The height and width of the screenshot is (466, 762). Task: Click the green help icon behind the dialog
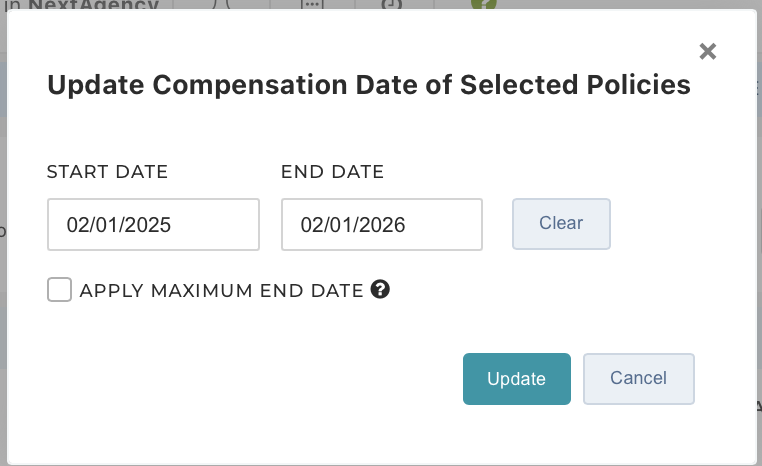tap(484, 4)
